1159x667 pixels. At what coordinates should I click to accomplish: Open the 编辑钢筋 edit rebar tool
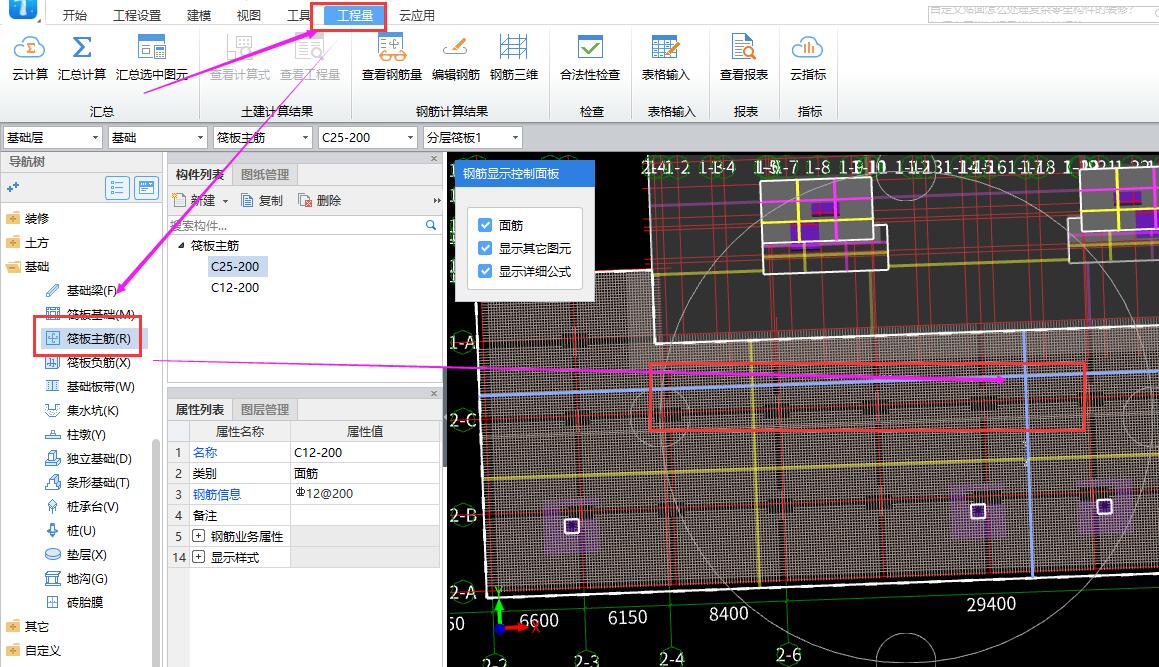(455, 58)
